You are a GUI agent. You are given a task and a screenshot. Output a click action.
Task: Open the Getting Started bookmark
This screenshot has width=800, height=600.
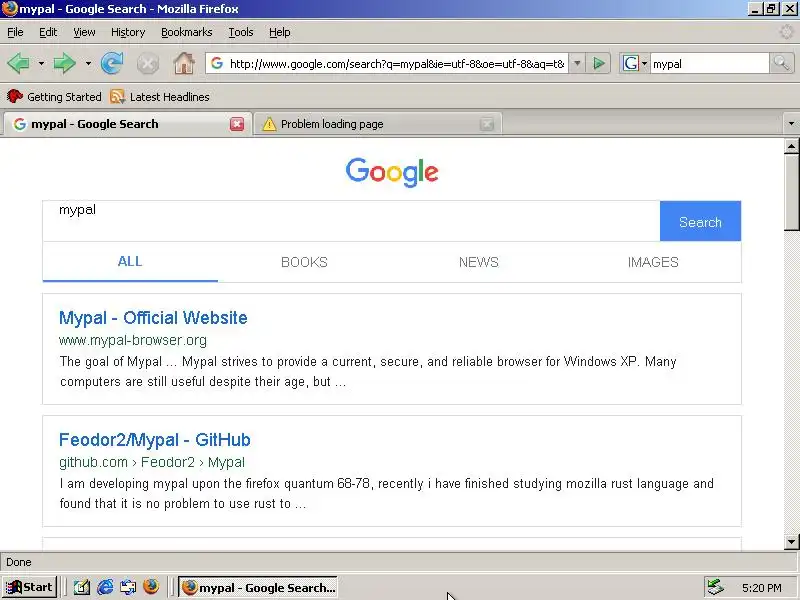pos(54,96)
